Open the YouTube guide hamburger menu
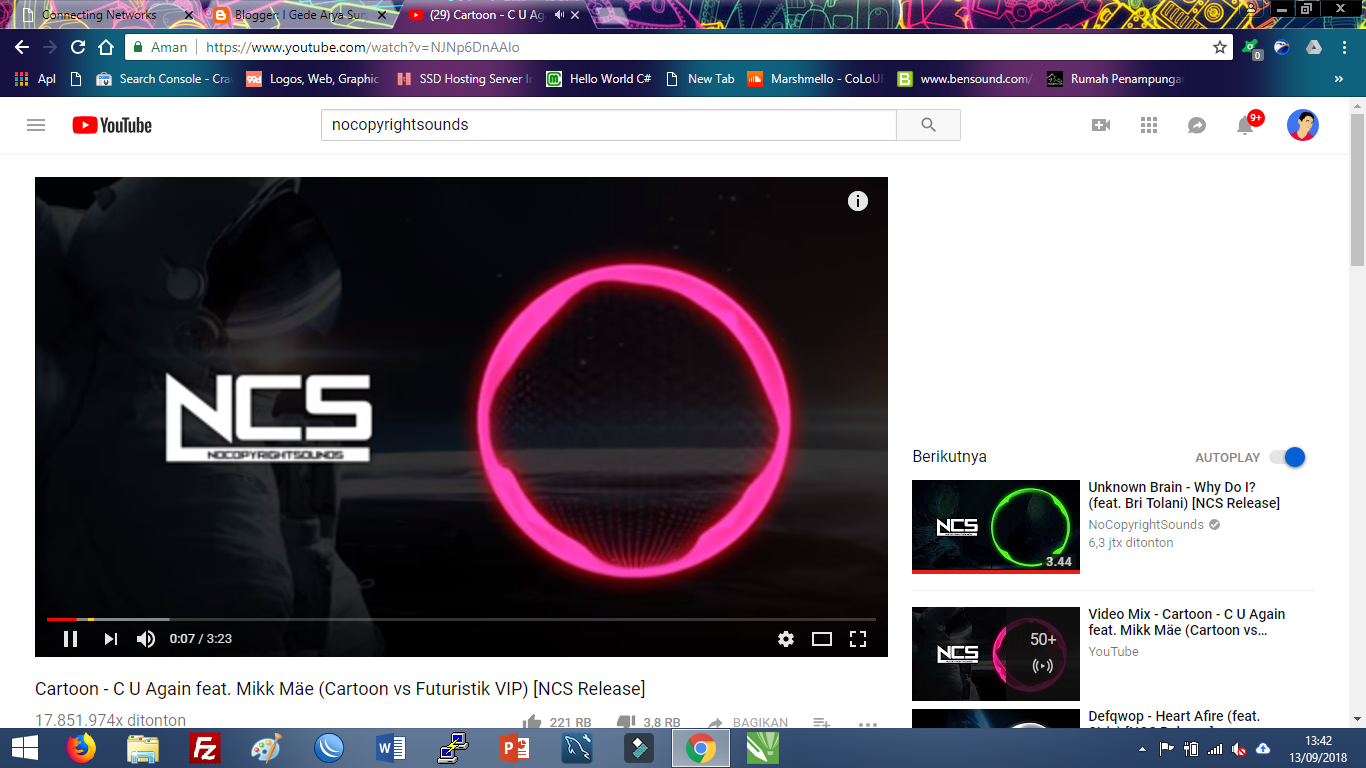Image resolution: width=1366 pixels, height=768 pixels. coord(36,125)
